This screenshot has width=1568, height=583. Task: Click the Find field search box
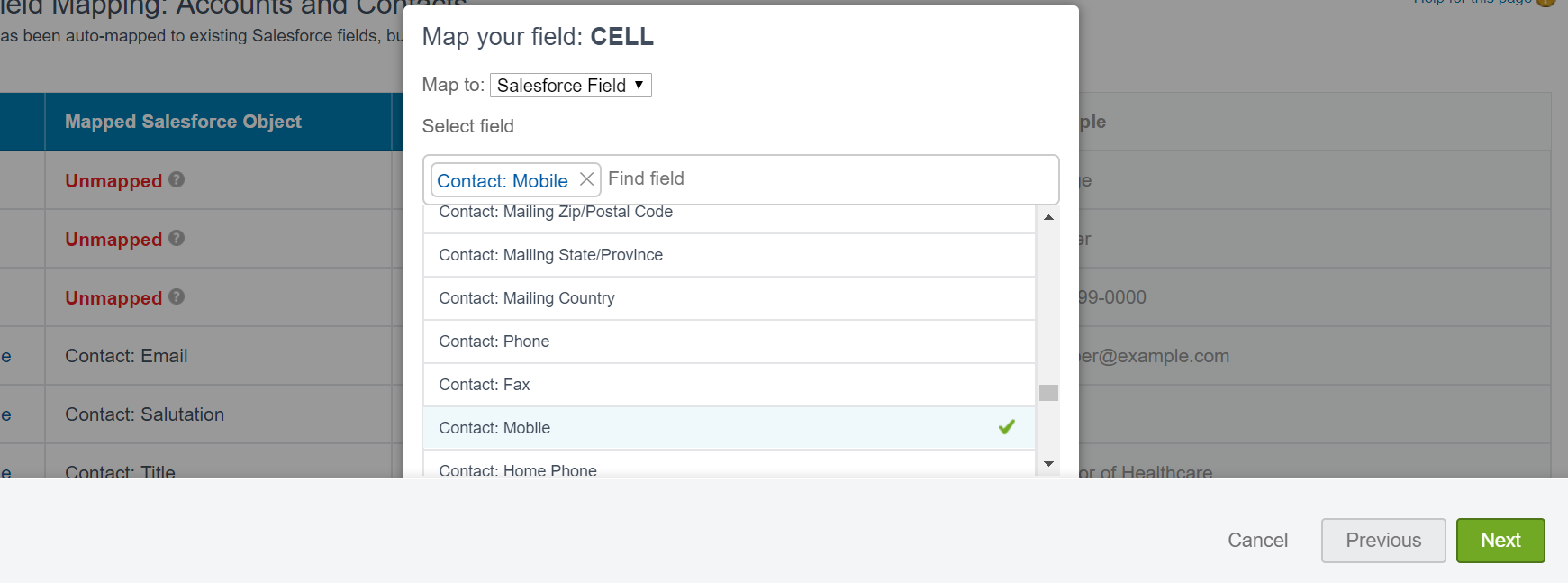click(811, 179)
